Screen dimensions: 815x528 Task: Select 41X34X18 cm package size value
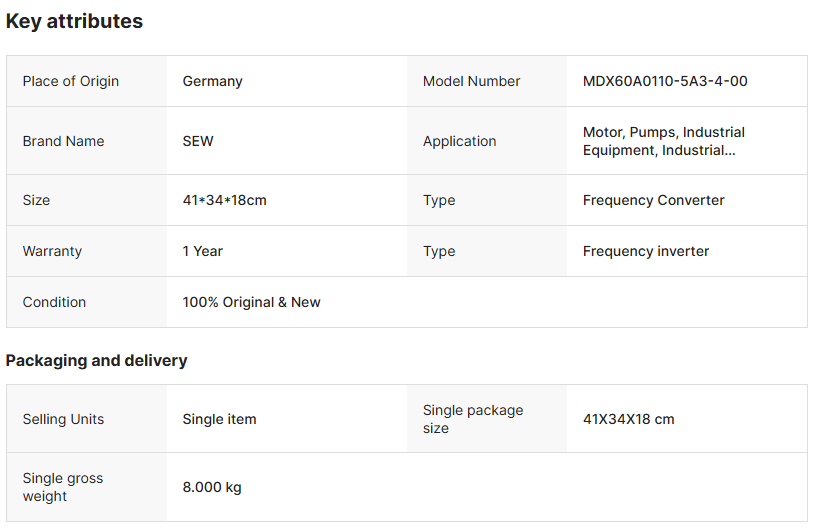tap(628, 419)
